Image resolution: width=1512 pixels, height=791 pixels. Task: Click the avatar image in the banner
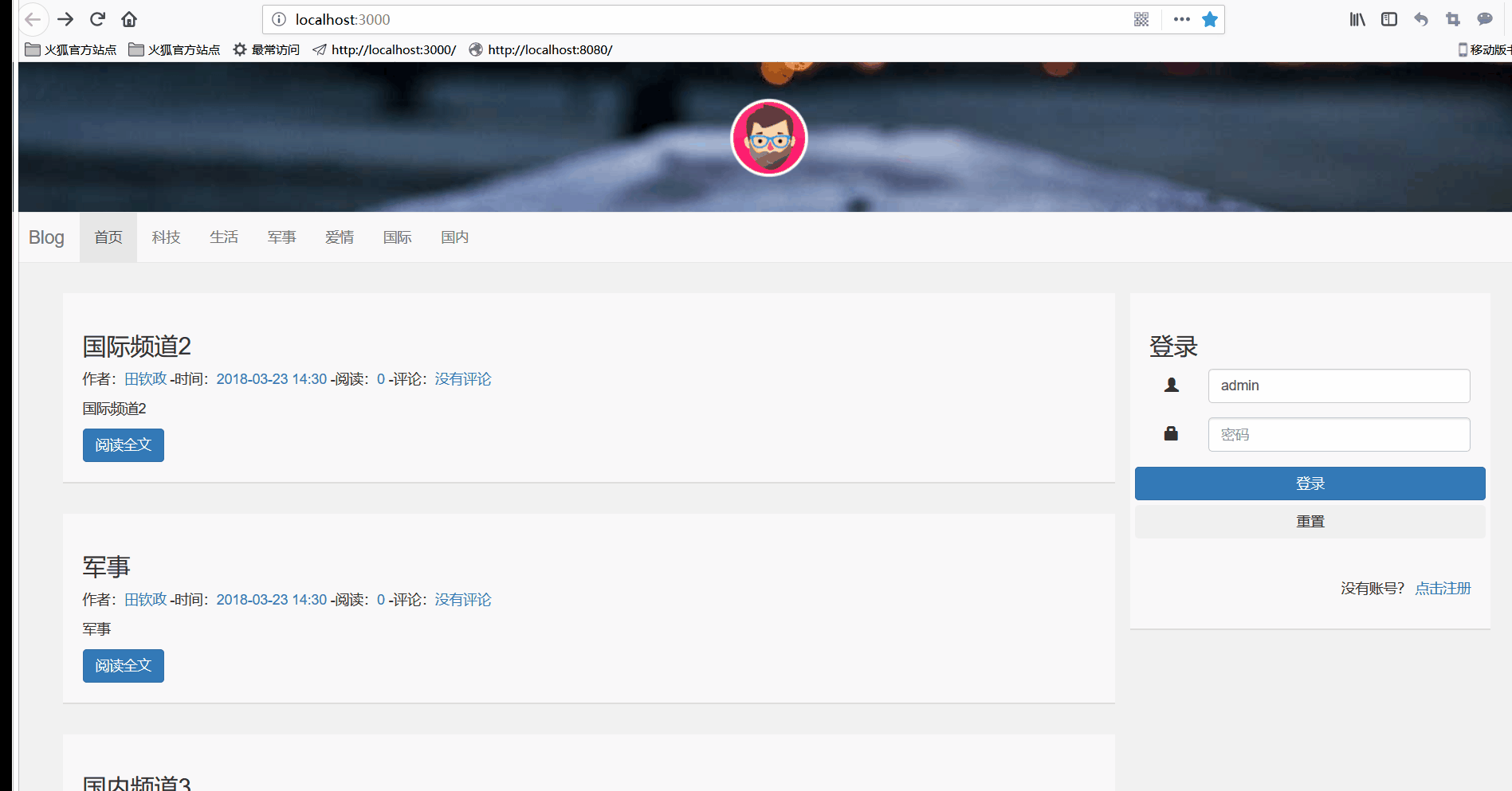tap(769, 138)
